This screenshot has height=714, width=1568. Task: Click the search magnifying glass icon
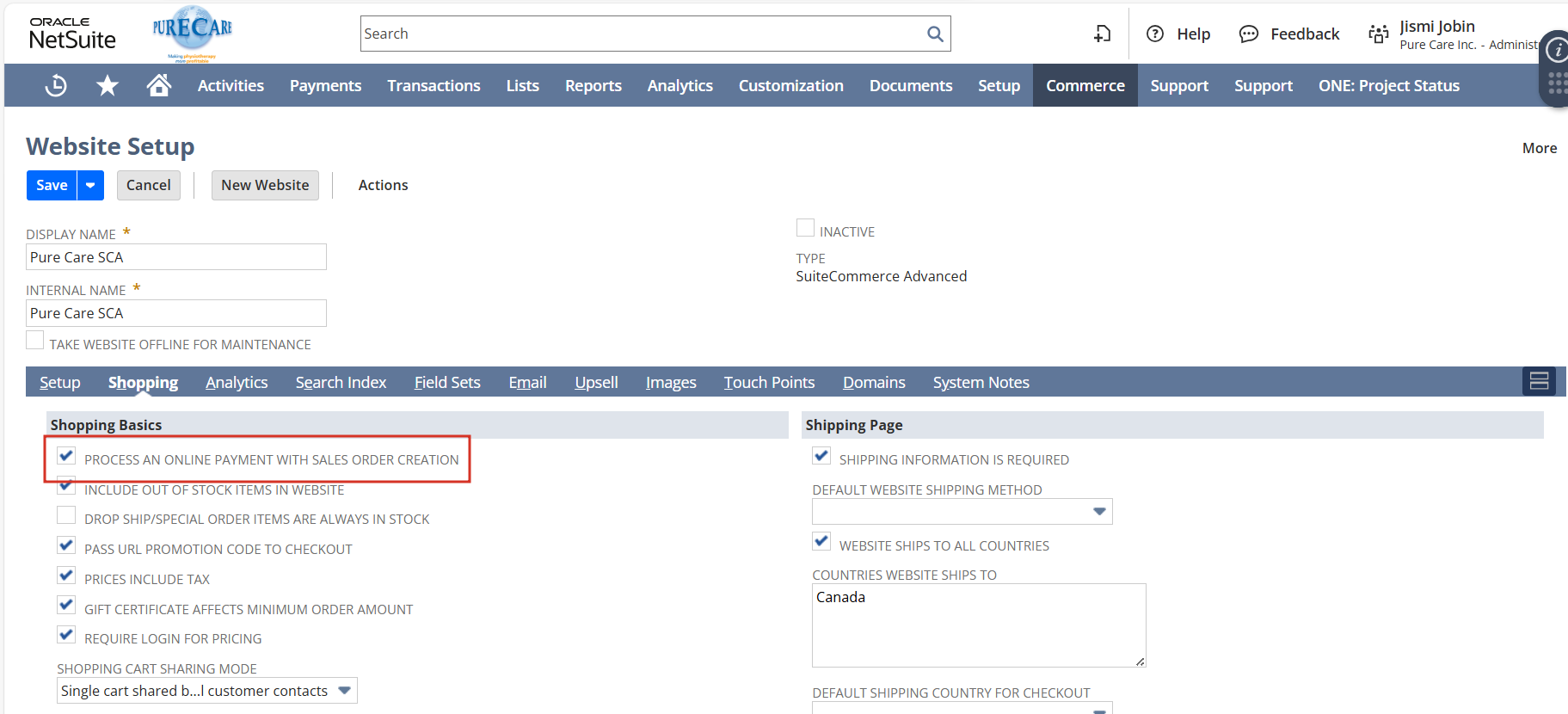935,34
